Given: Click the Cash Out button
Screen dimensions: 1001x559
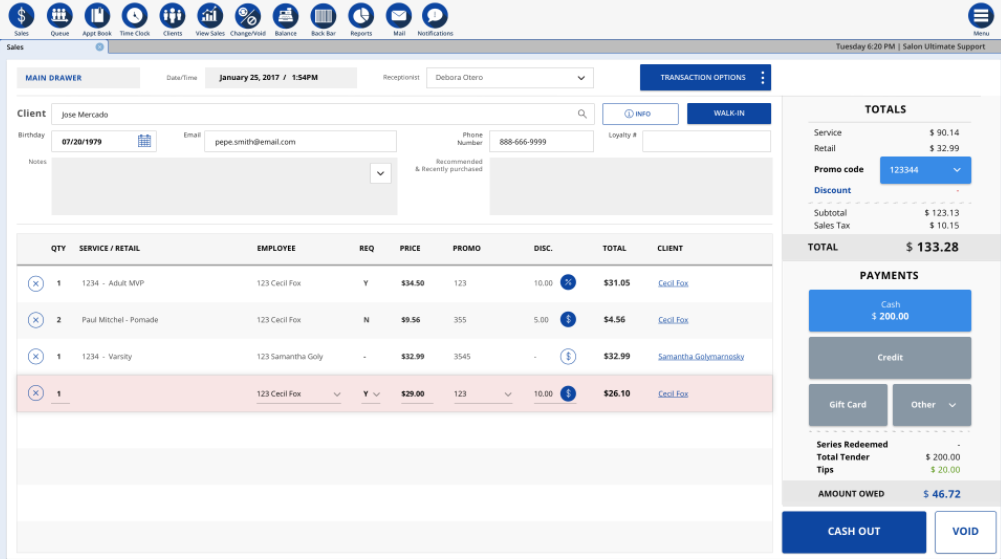Looking at the screenshot, I should click(854, 532).
